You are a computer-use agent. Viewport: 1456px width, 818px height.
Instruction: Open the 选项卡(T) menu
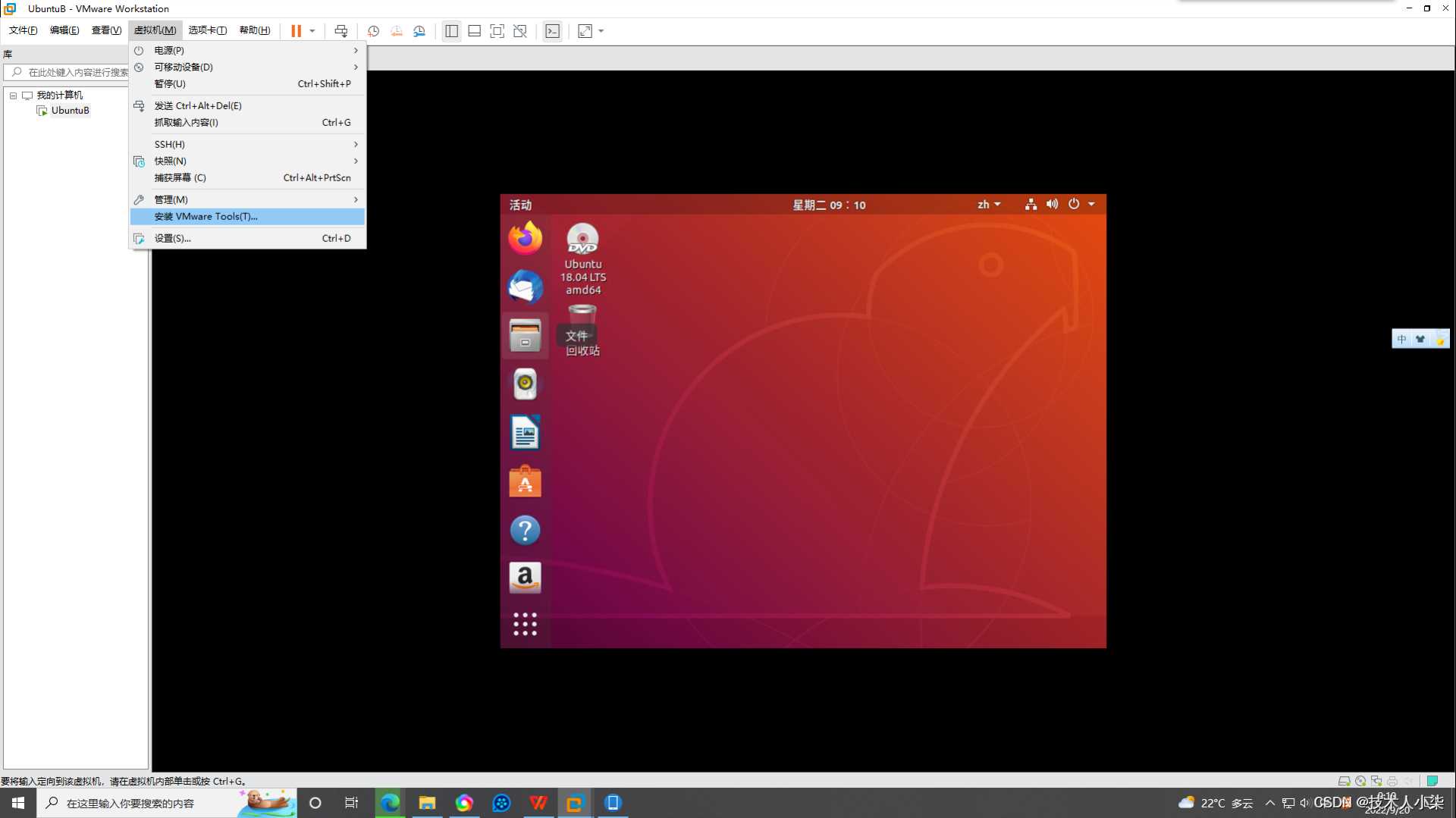click(208, 30)
